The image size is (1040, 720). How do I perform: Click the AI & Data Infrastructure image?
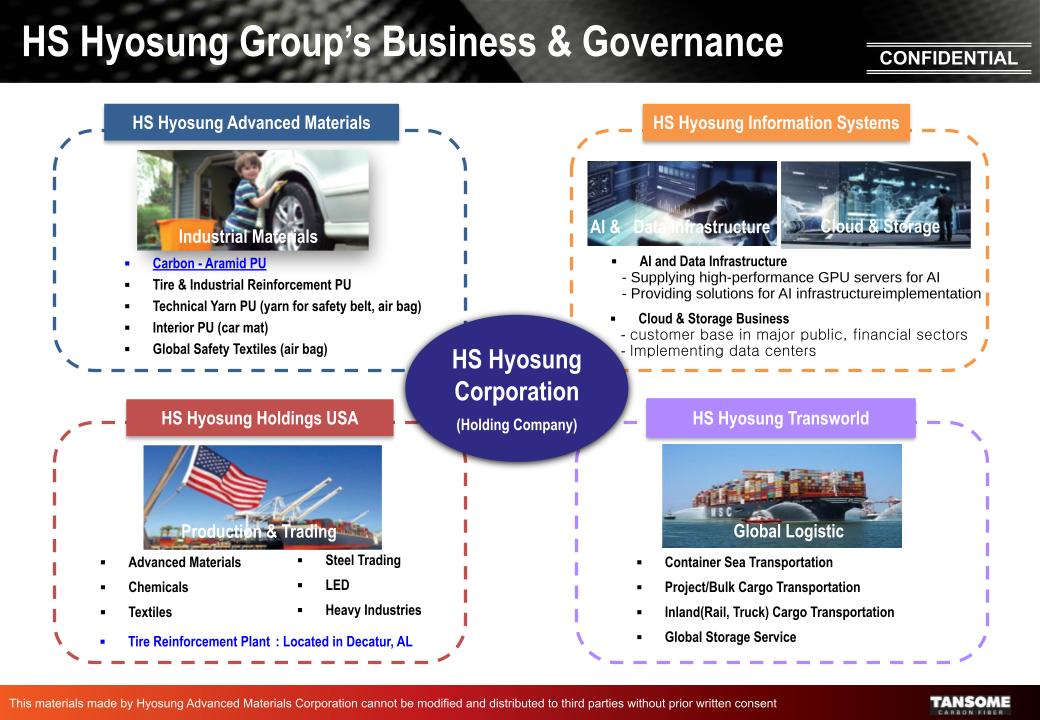coord(681,202)
